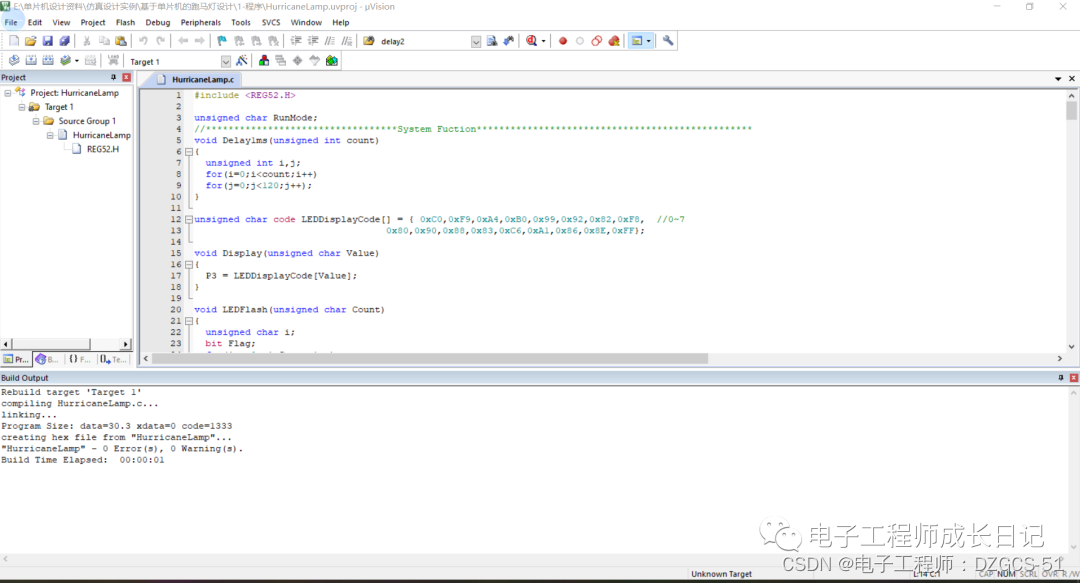
Task: Open the Find in Files folder icon beside delay2
Action: pos(368,41)
